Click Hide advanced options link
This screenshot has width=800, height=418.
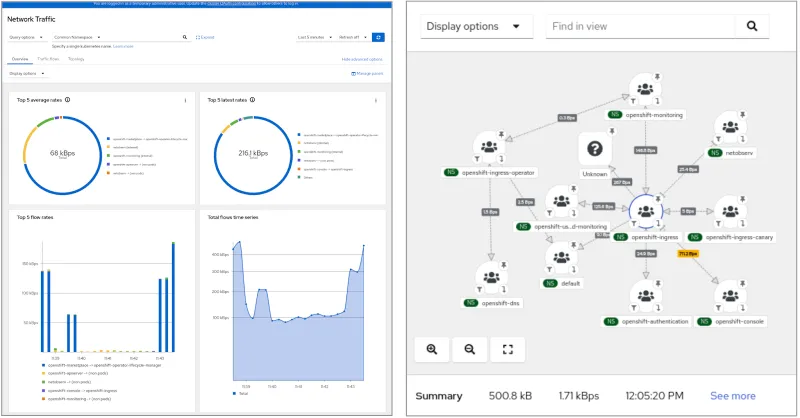pyautogui.click(x=362, y=59)
